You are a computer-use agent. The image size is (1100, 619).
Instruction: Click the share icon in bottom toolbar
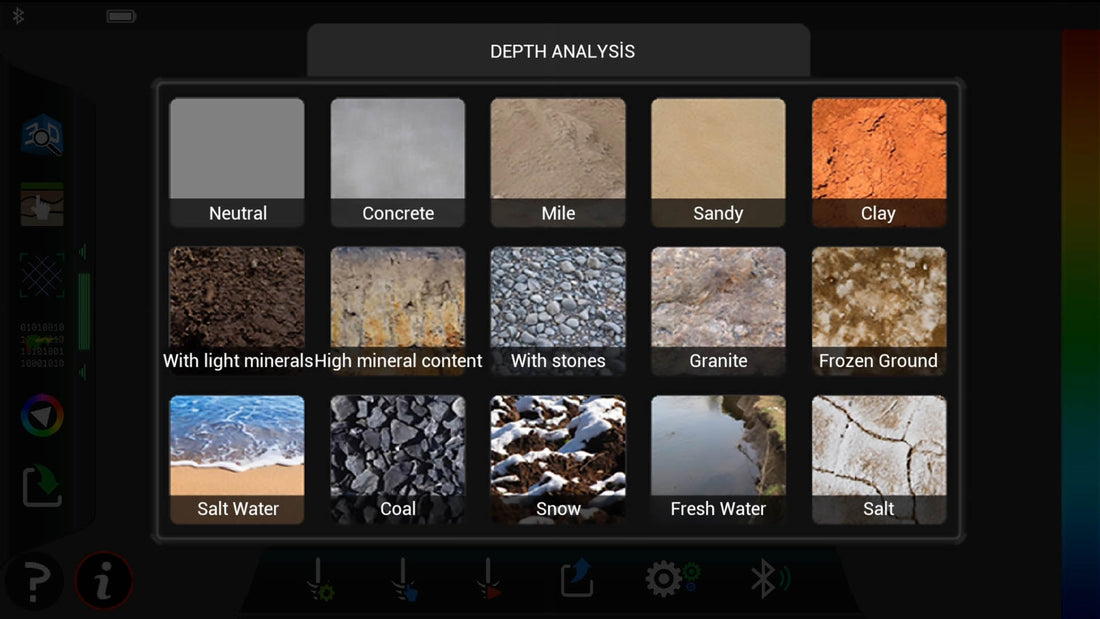[576, 579]
